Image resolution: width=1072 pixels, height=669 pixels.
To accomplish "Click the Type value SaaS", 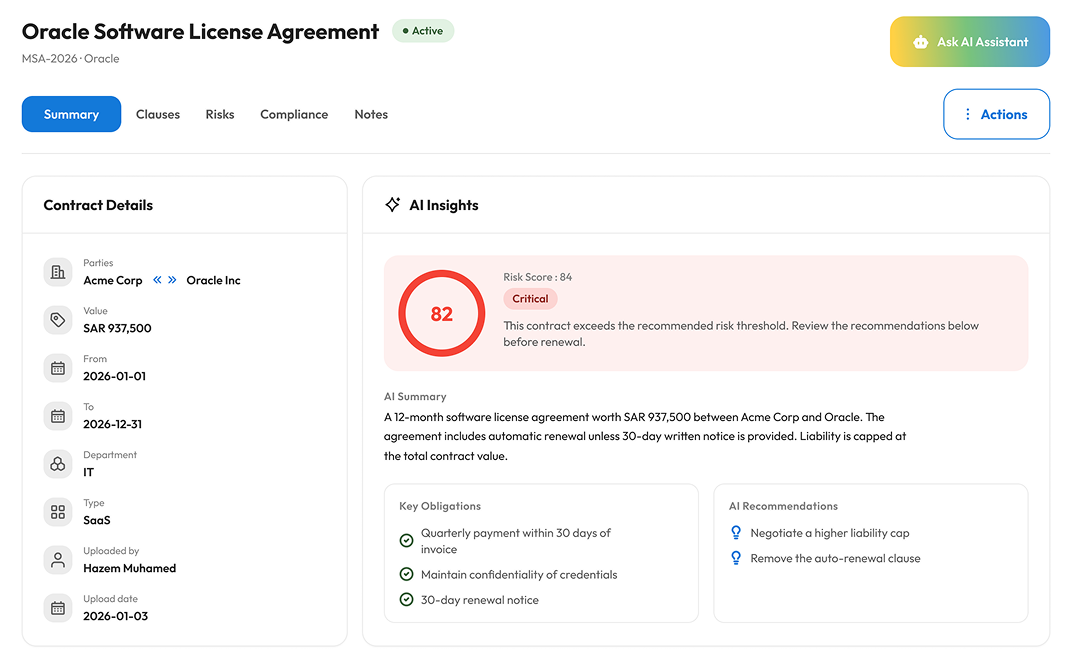I will click(96, 520).
